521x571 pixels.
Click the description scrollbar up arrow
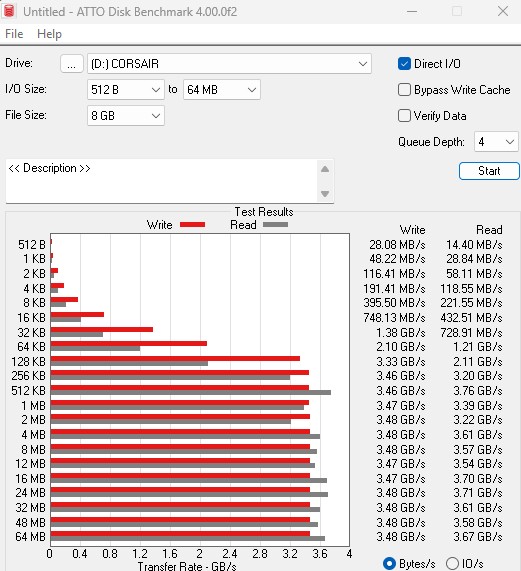325,169
